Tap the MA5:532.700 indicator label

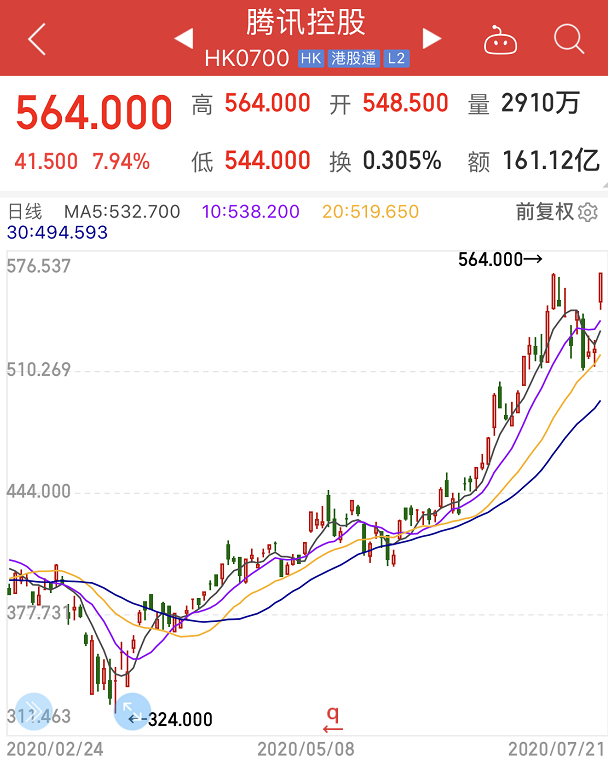122,212
